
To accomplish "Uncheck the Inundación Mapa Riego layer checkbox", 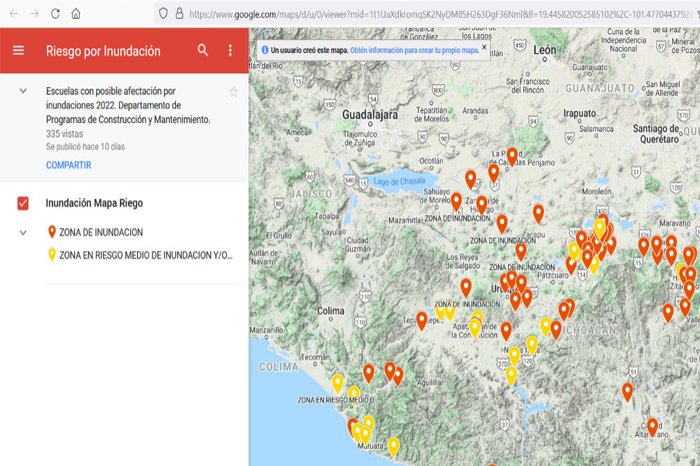I will pos(23,203).
